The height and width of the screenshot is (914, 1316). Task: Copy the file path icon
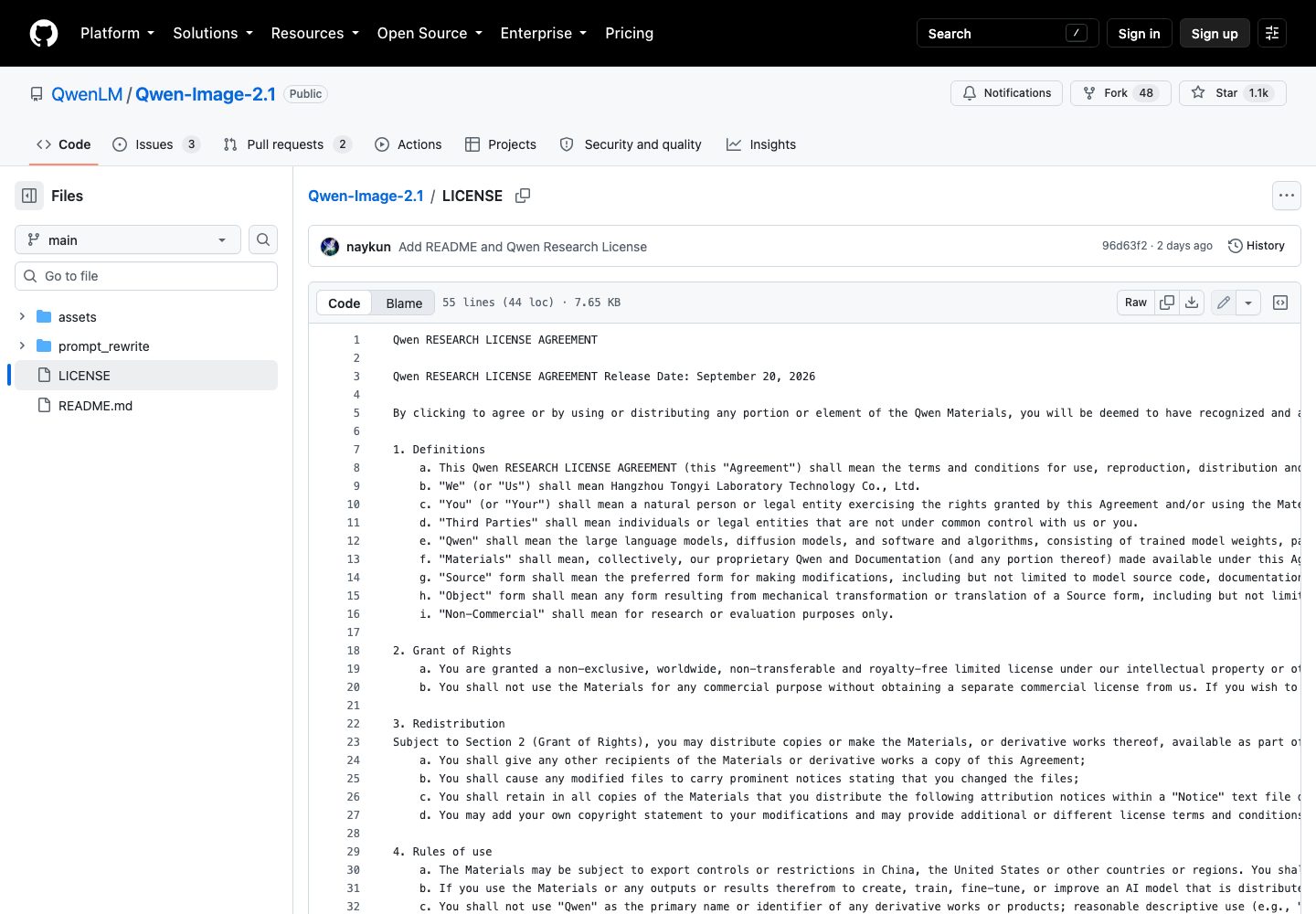[x=523, y=196]
